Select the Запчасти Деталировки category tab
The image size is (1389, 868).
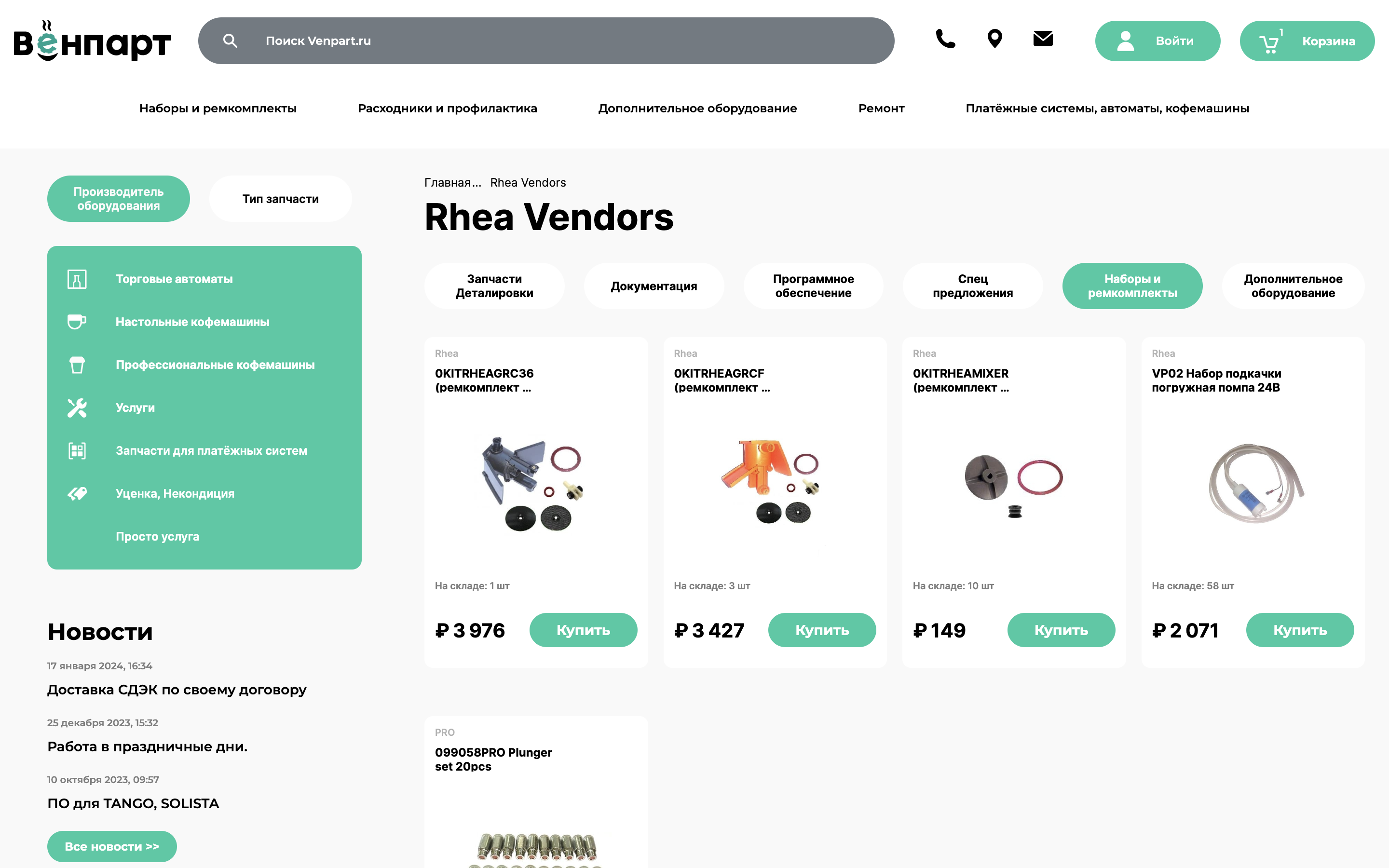click(494, 286)
